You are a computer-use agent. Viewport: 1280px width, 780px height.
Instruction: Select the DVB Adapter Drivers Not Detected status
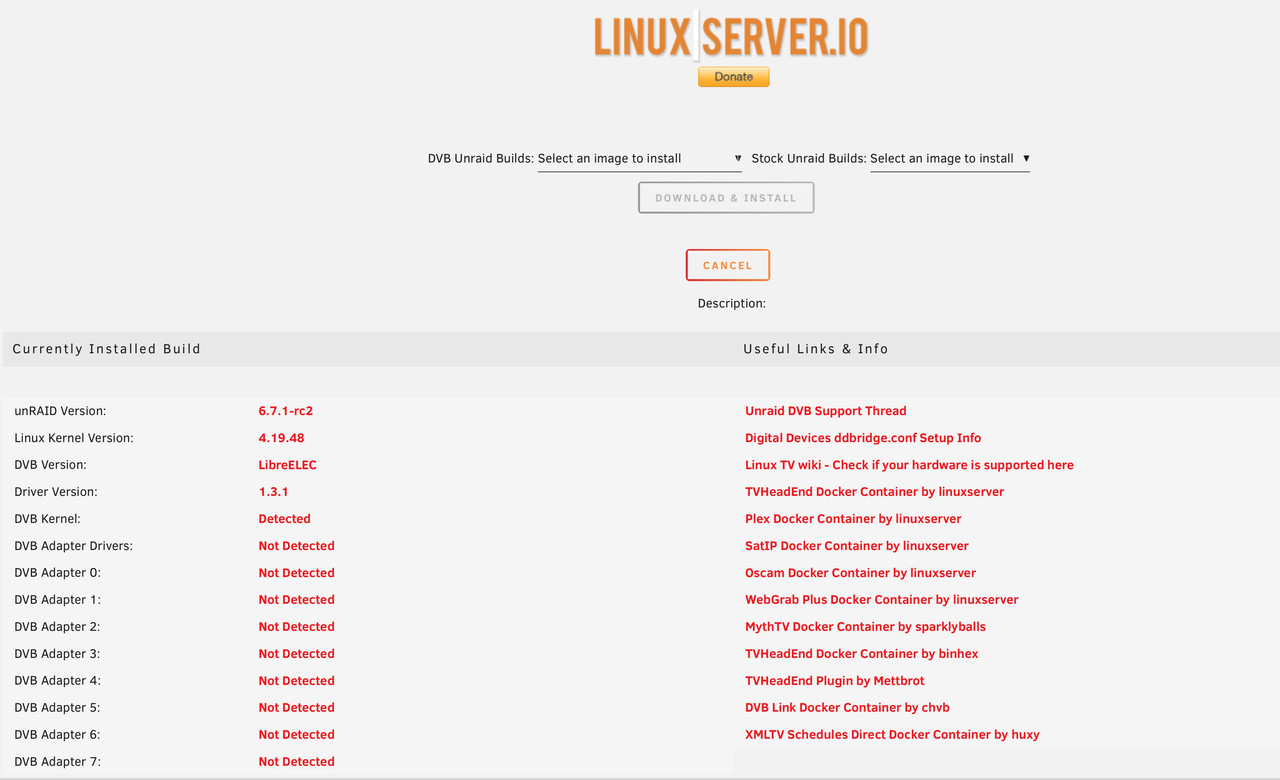(296, 546)
